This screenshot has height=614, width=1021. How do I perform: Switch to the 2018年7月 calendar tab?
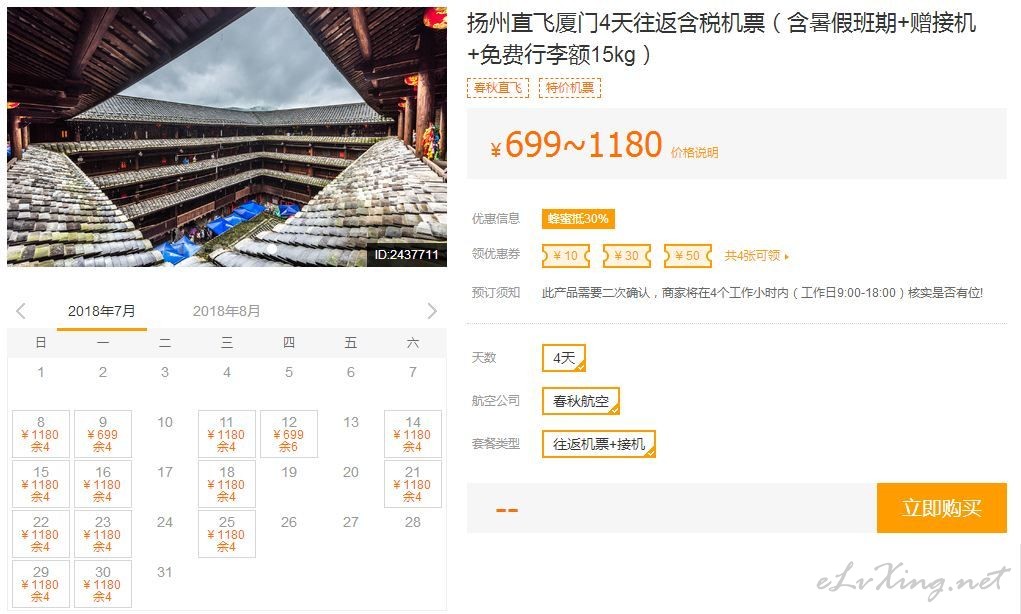tap(102, 311)
